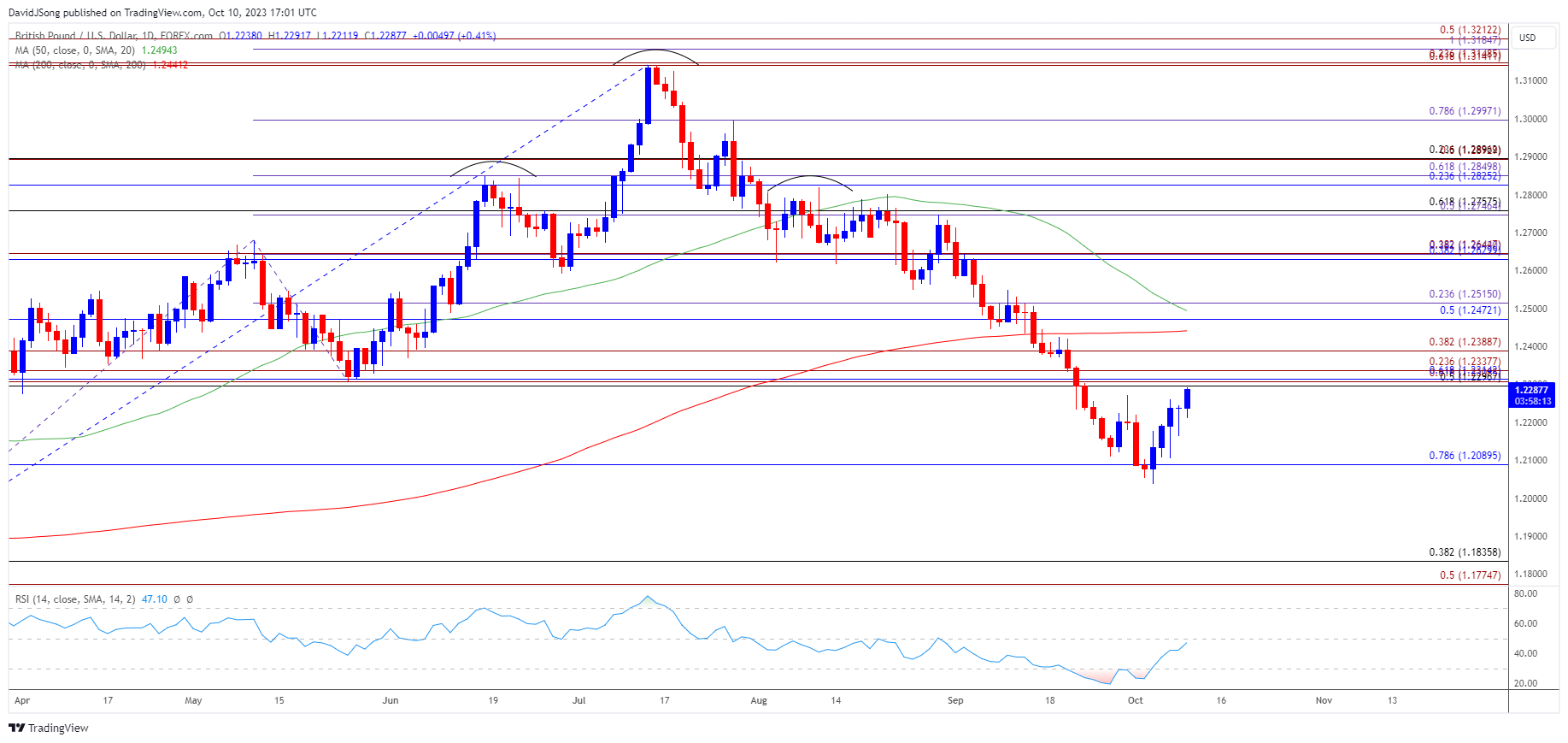
Task: Select the MA (50, close, 0, SMA, 20) legend
Action: 74,50
